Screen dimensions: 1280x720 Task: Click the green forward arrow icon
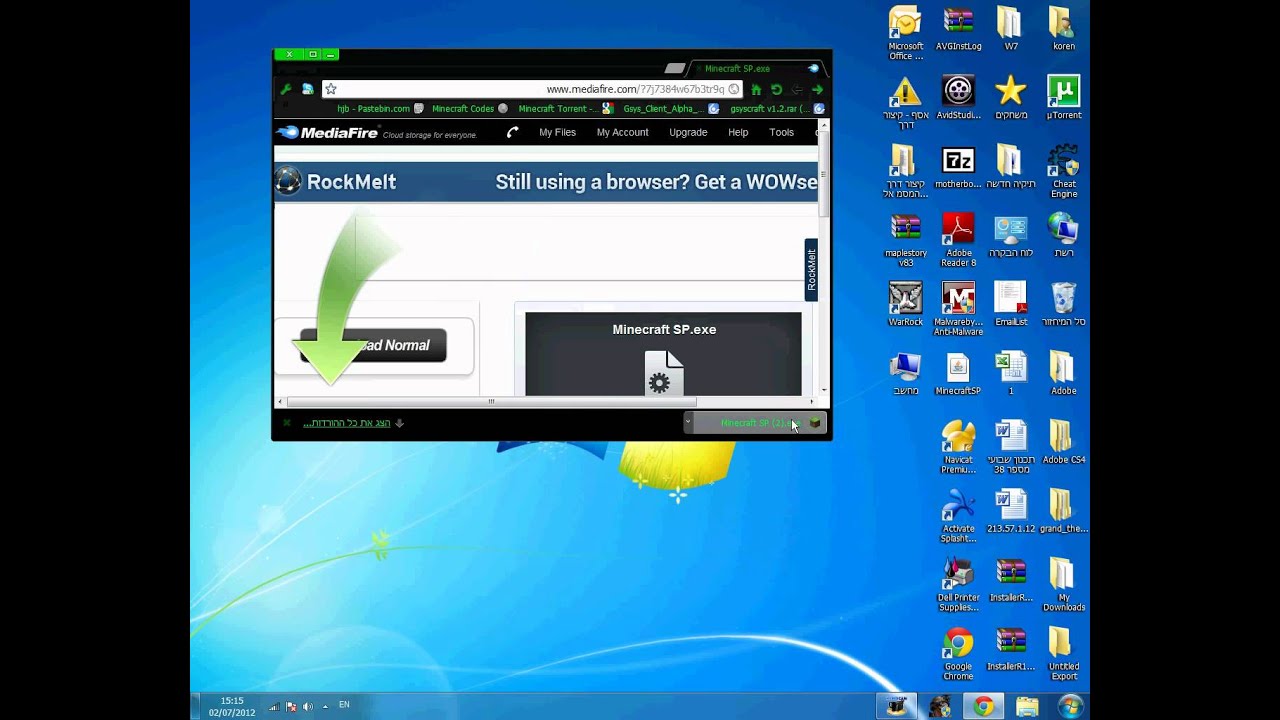click(817, 89)
